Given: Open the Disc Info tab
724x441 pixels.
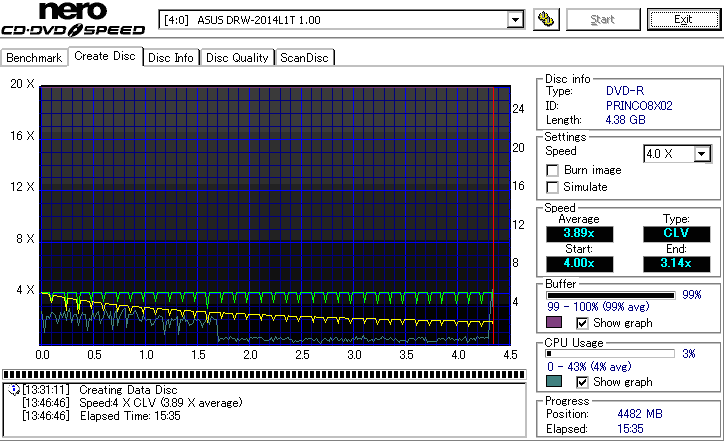Looking at the screenshot, I should pos(171,58).
